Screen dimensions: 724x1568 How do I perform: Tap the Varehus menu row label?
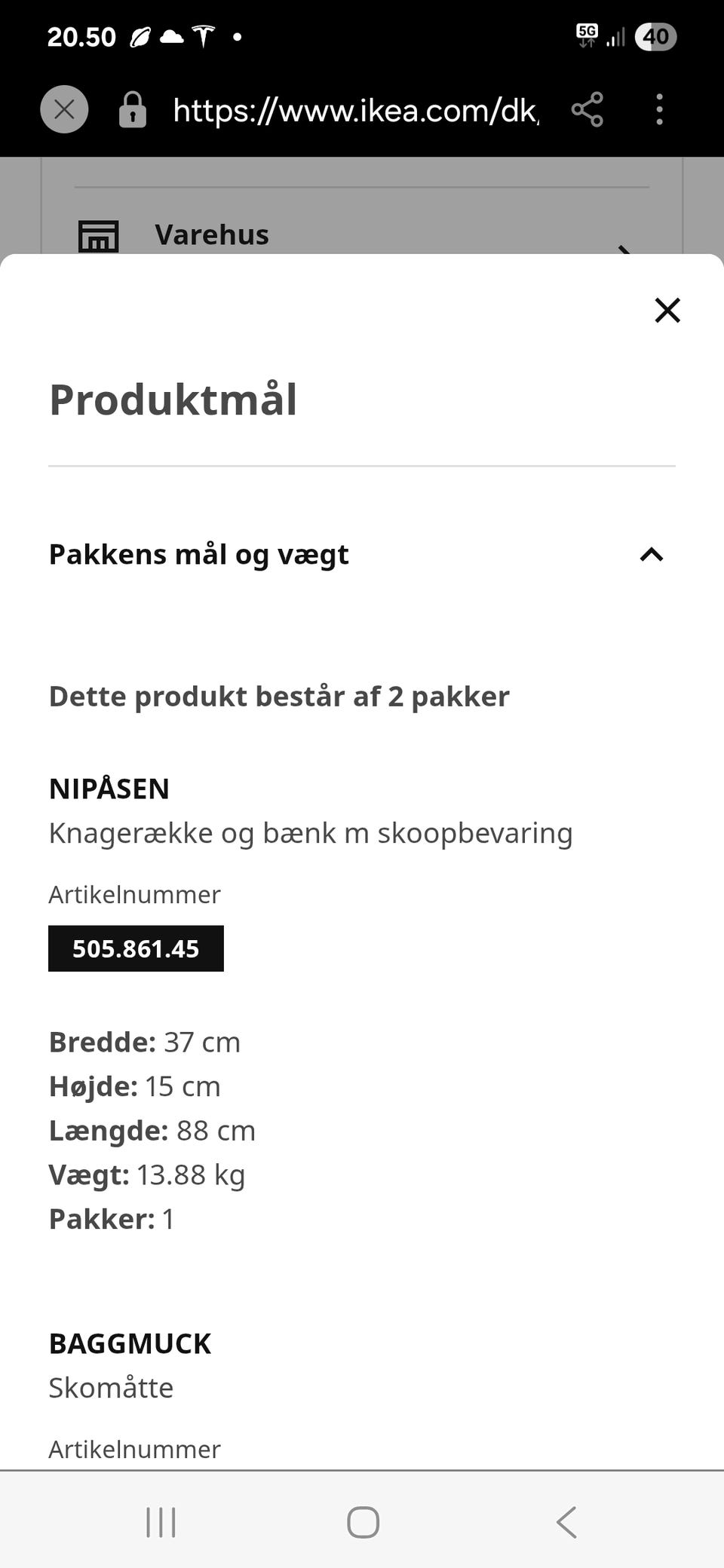pyautogui.click(x=212, y=234)
